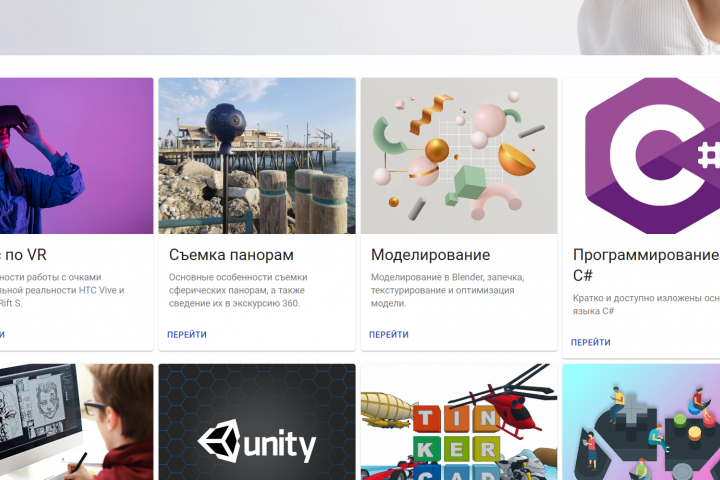Click the Программирование C# heading
The height and width of the screenshot is (480, 720).
[646, 265]
